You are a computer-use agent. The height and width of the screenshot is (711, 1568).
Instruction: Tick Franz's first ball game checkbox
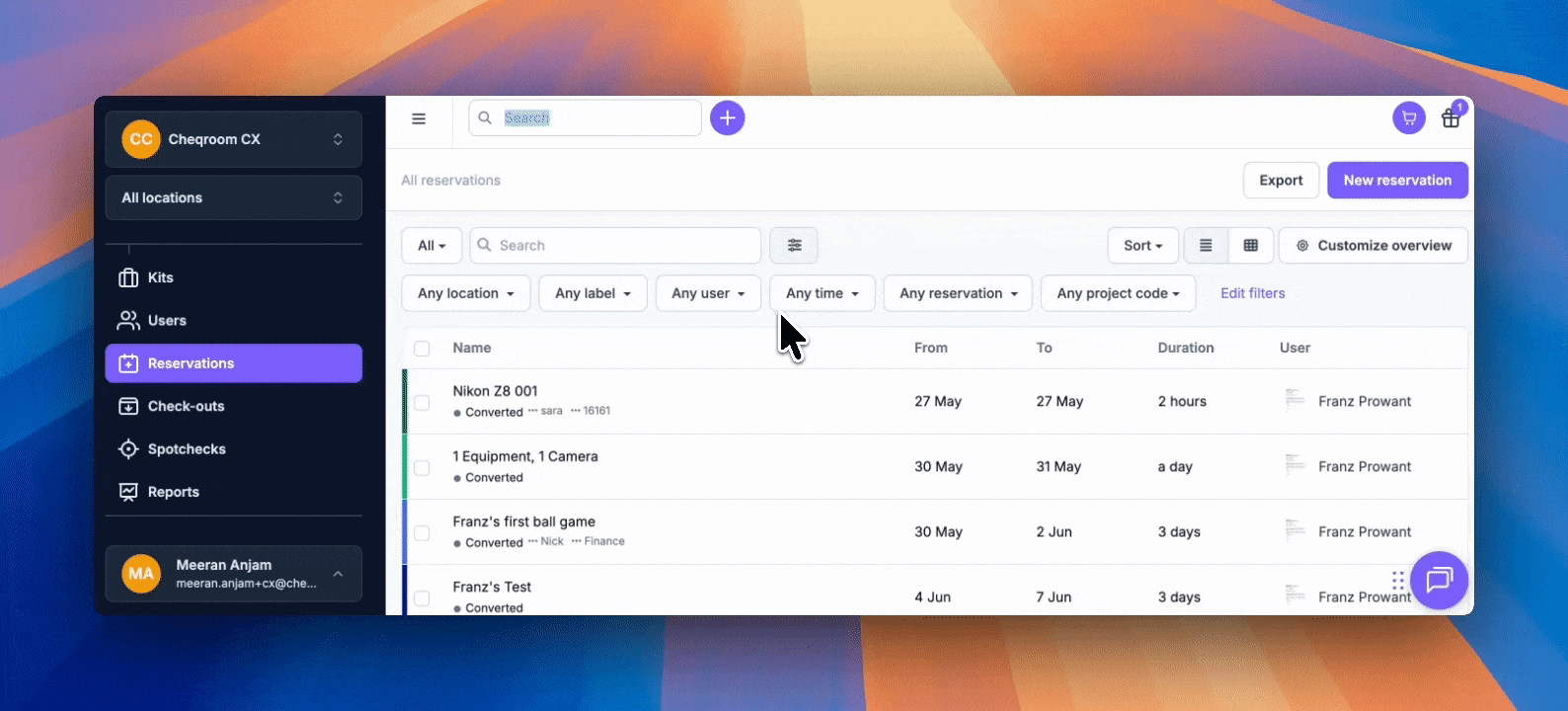(422, 532)
